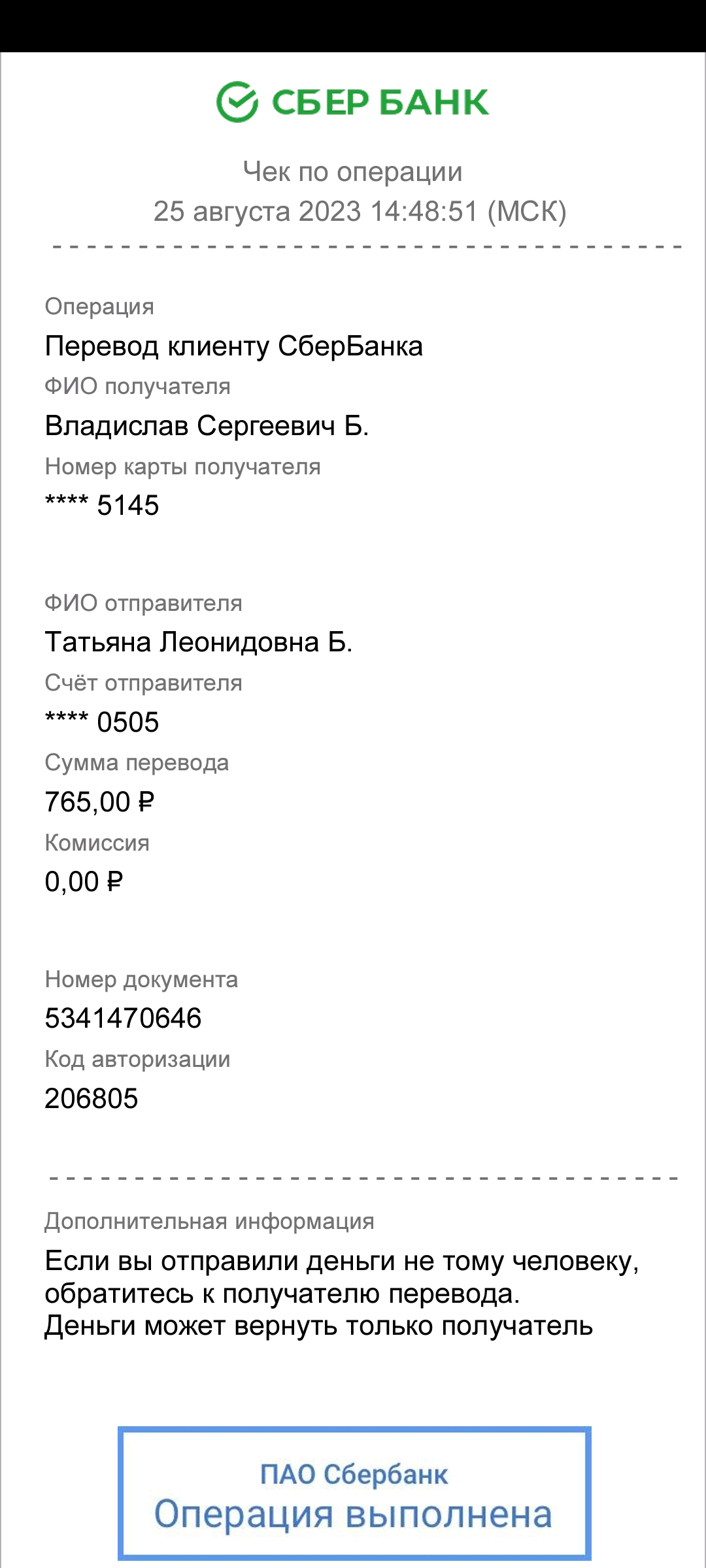This screenshot has height=1568, width=706.
Task: Select recipient card number ending 5145
Action: point(102,505)
